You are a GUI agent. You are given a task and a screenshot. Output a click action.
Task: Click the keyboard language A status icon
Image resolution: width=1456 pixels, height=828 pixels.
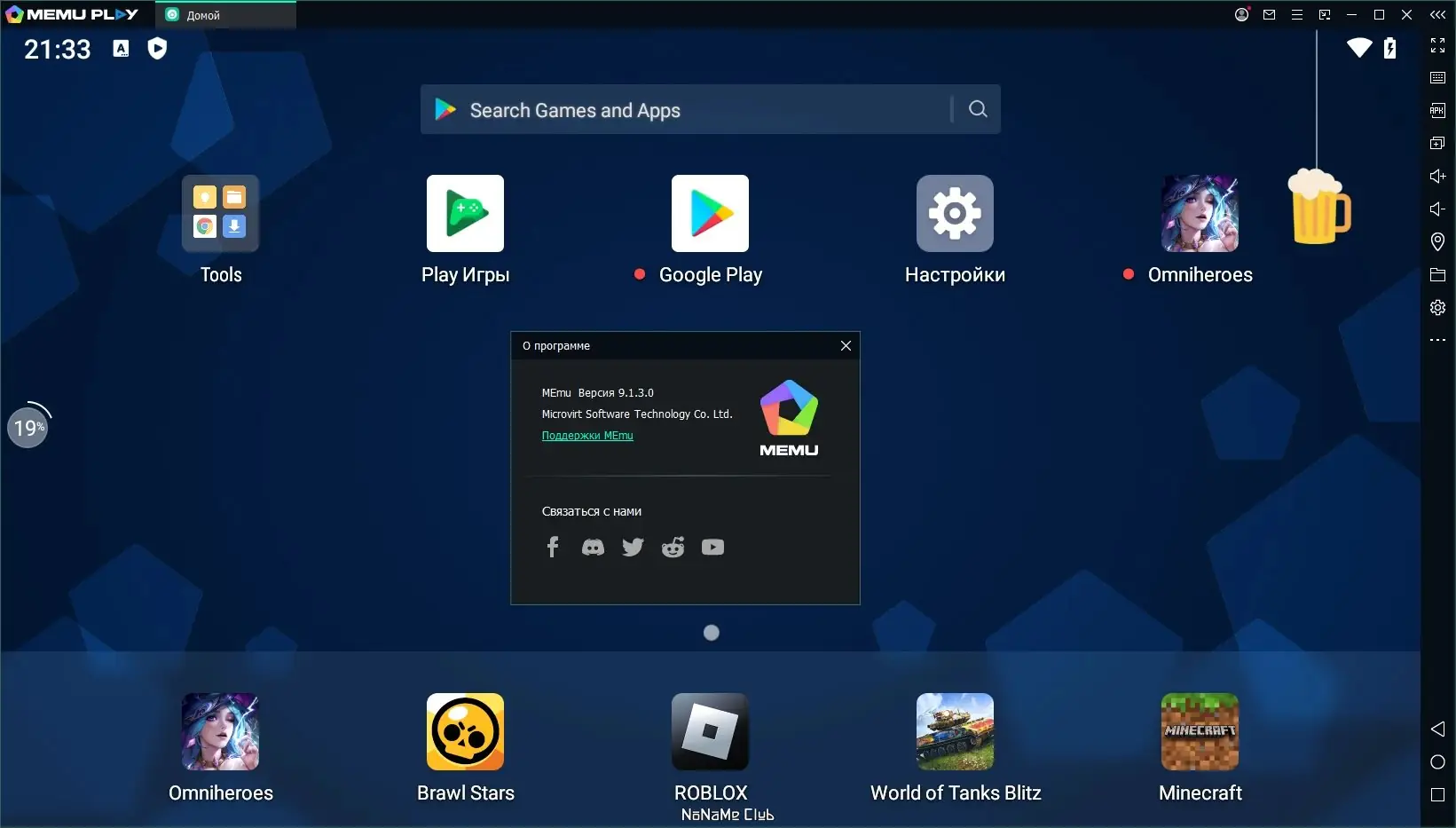coord(122,49)
